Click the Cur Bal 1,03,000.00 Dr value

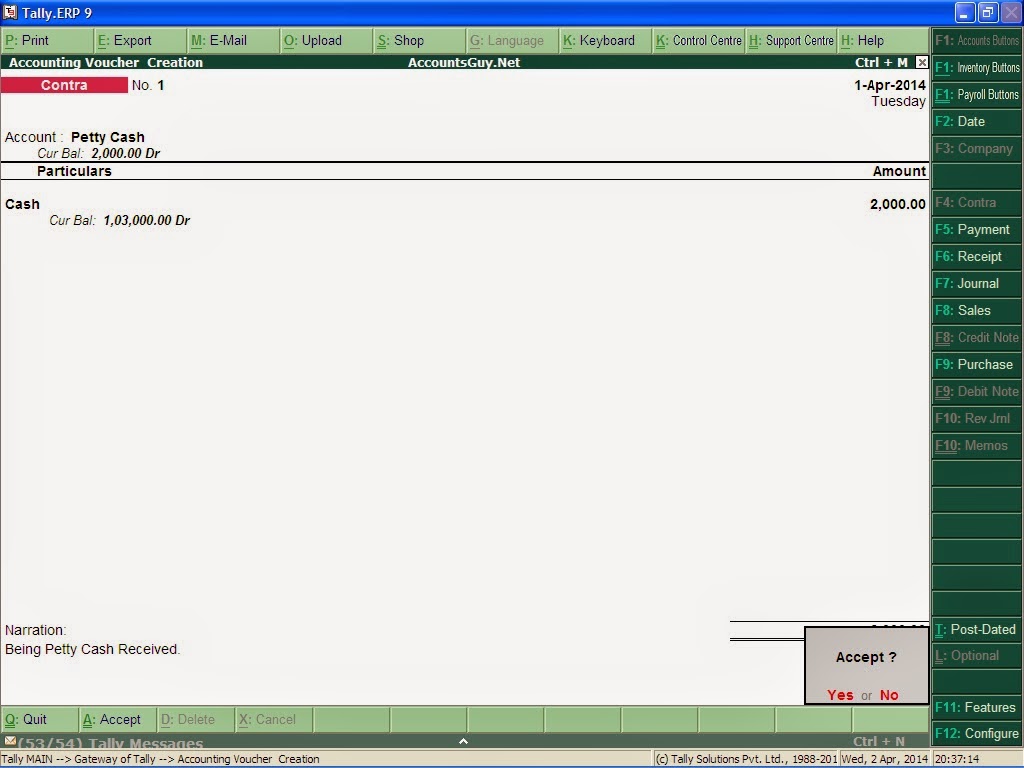146,220
